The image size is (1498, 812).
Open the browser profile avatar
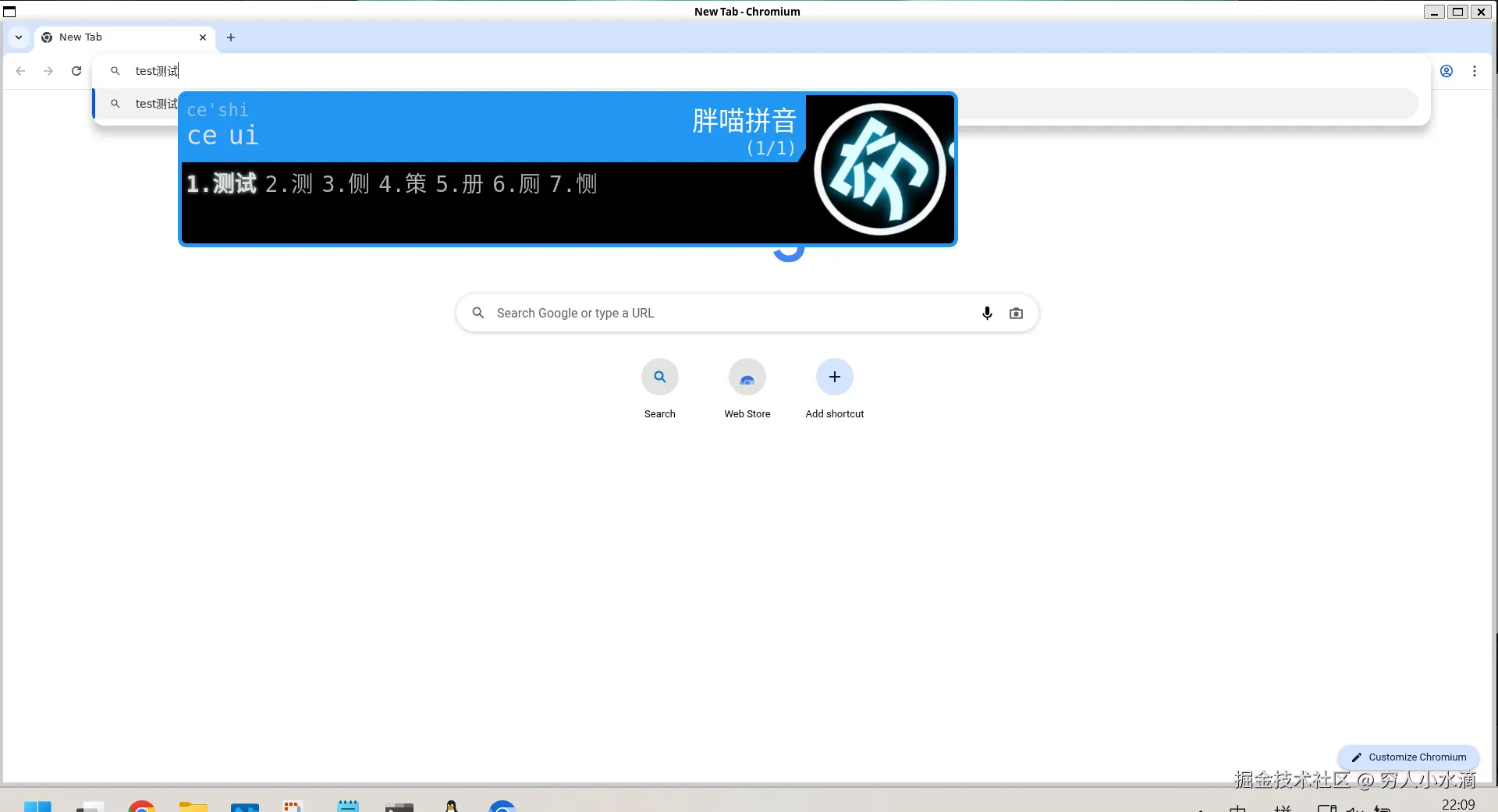tap(1447, 71)
